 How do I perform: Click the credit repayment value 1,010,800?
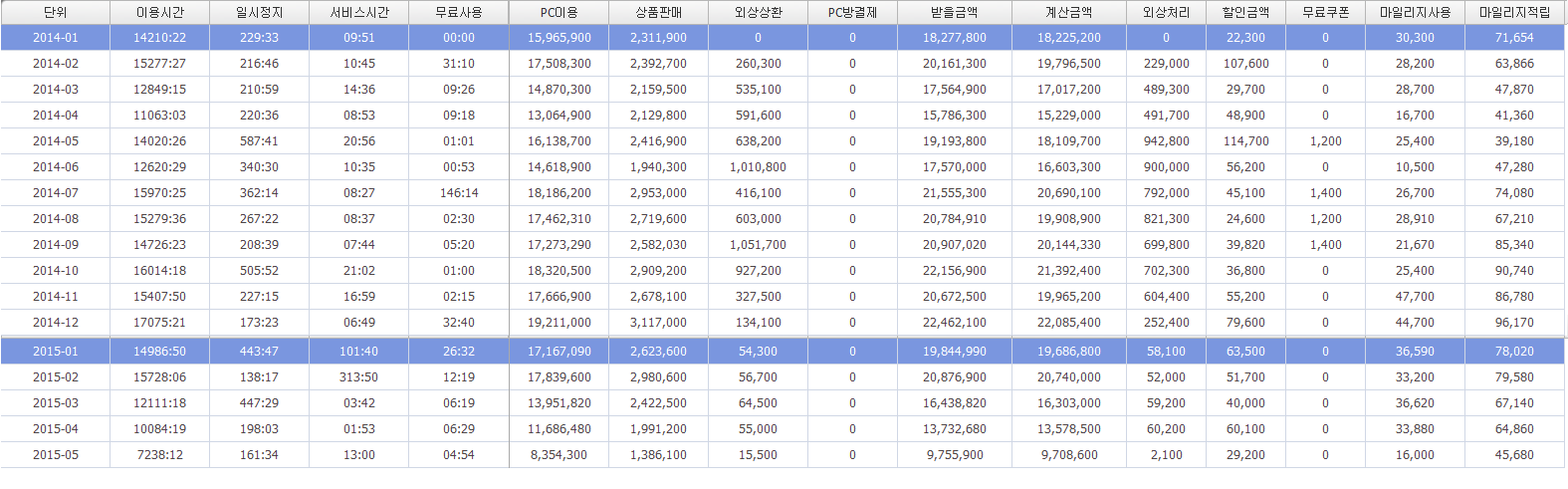[759, 167]
